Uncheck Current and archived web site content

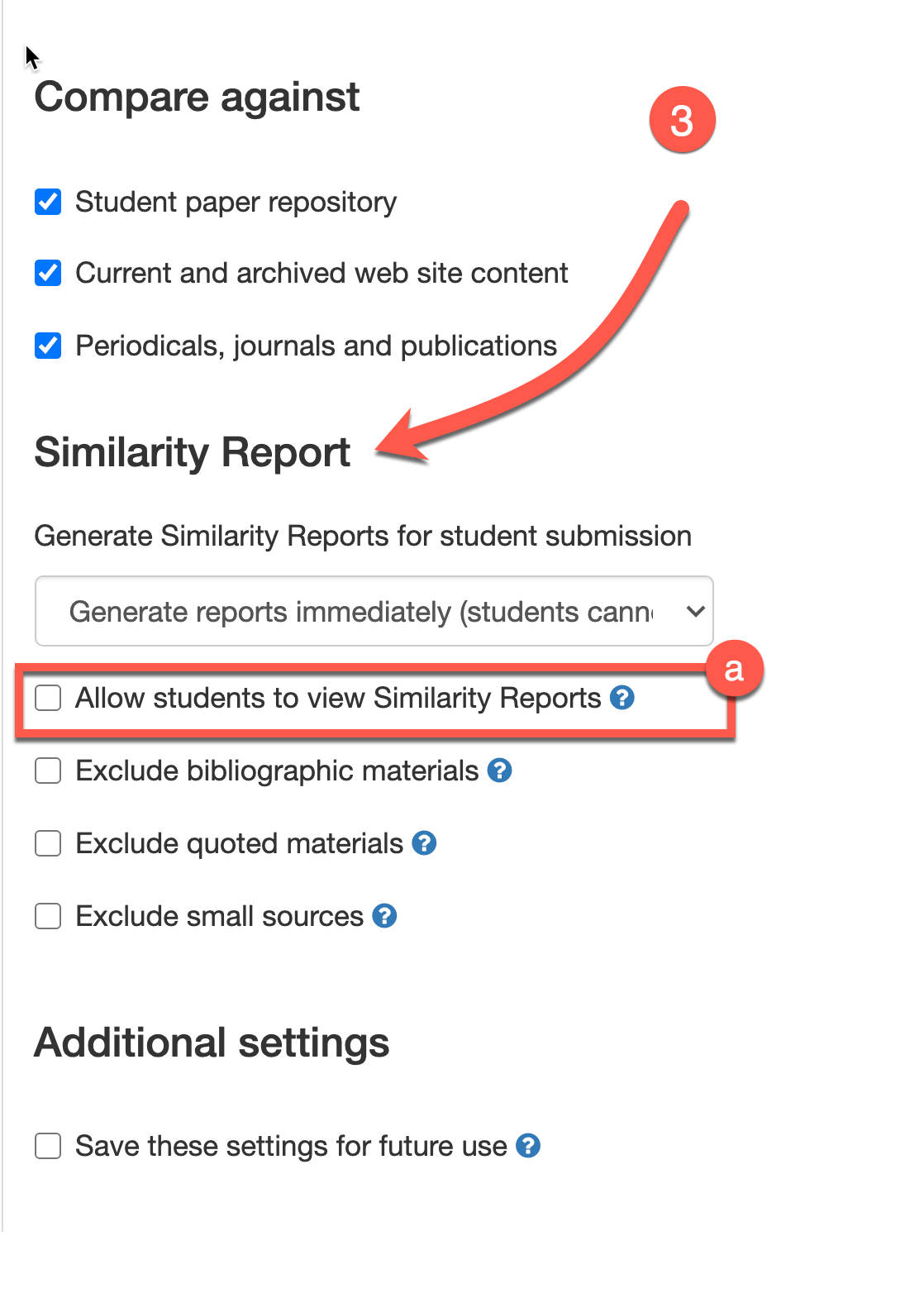coord(48,273)
